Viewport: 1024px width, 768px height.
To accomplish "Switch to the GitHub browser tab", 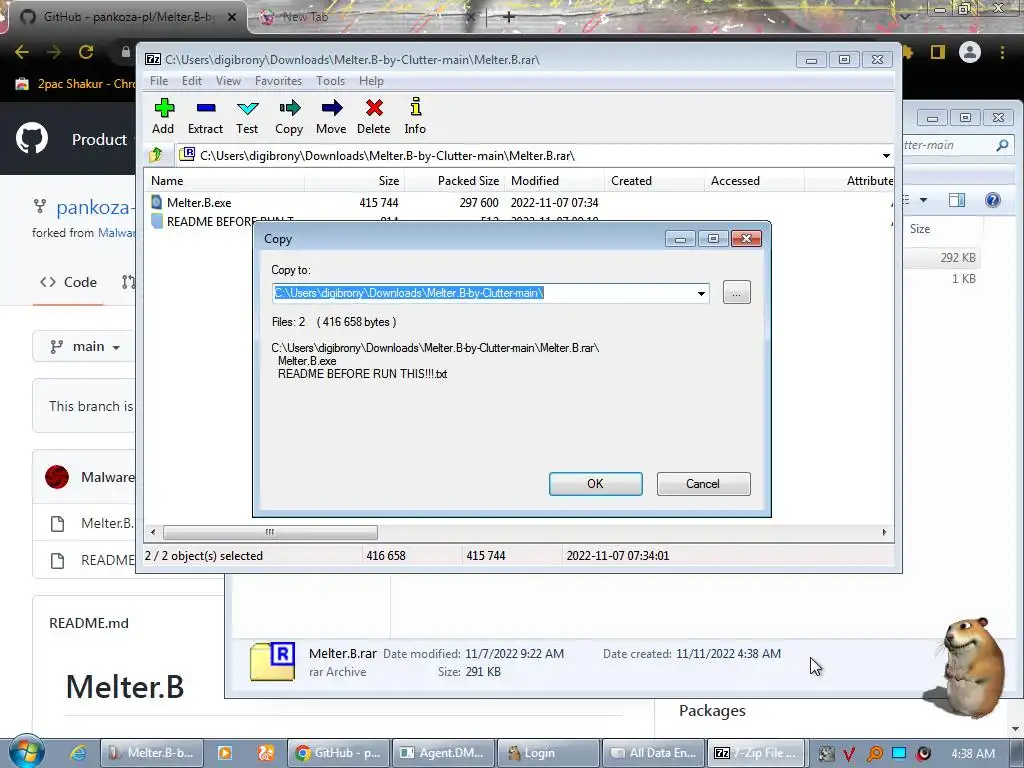I will (127, 17).
